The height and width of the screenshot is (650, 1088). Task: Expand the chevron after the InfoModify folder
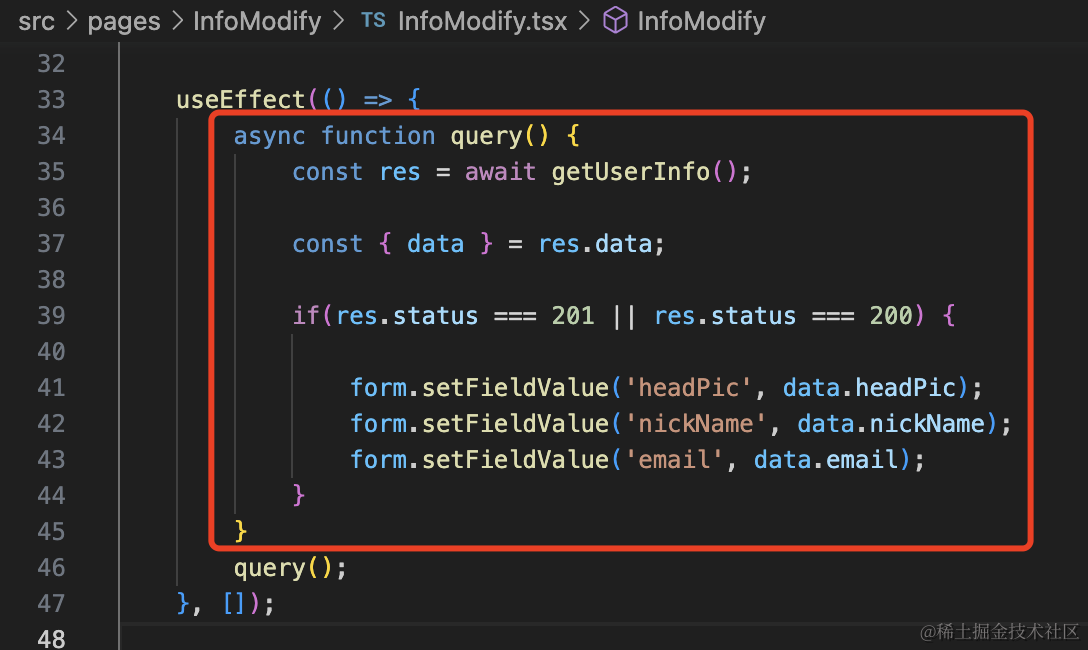(338, 22)
